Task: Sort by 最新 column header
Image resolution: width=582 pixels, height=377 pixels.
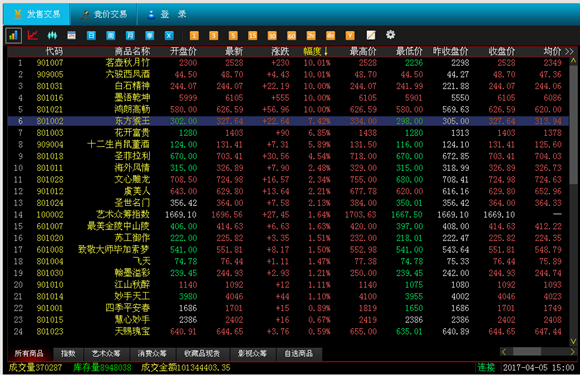Action: pos(234,52)
